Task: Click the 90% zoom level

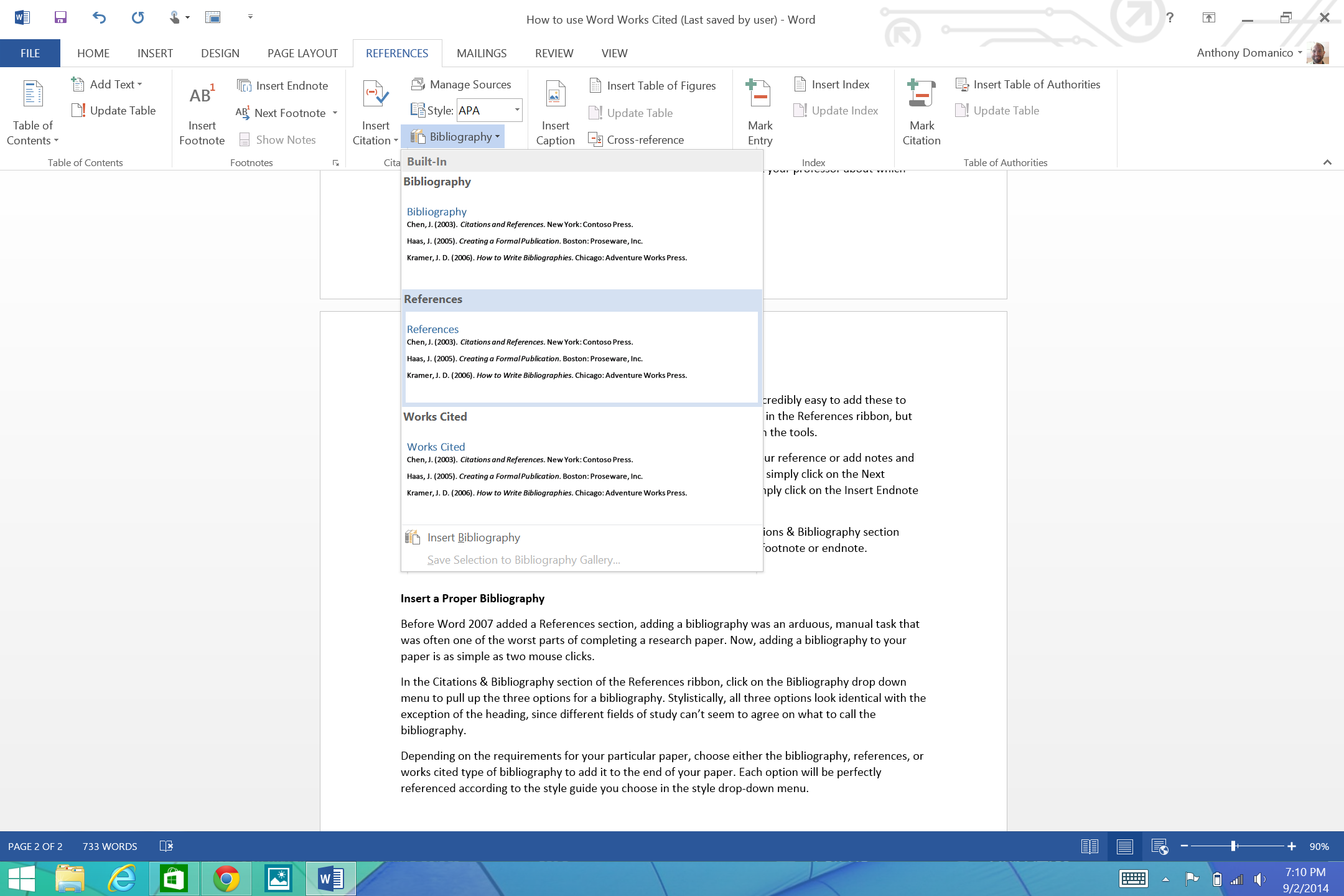Action: click(x=1319, y=846)
